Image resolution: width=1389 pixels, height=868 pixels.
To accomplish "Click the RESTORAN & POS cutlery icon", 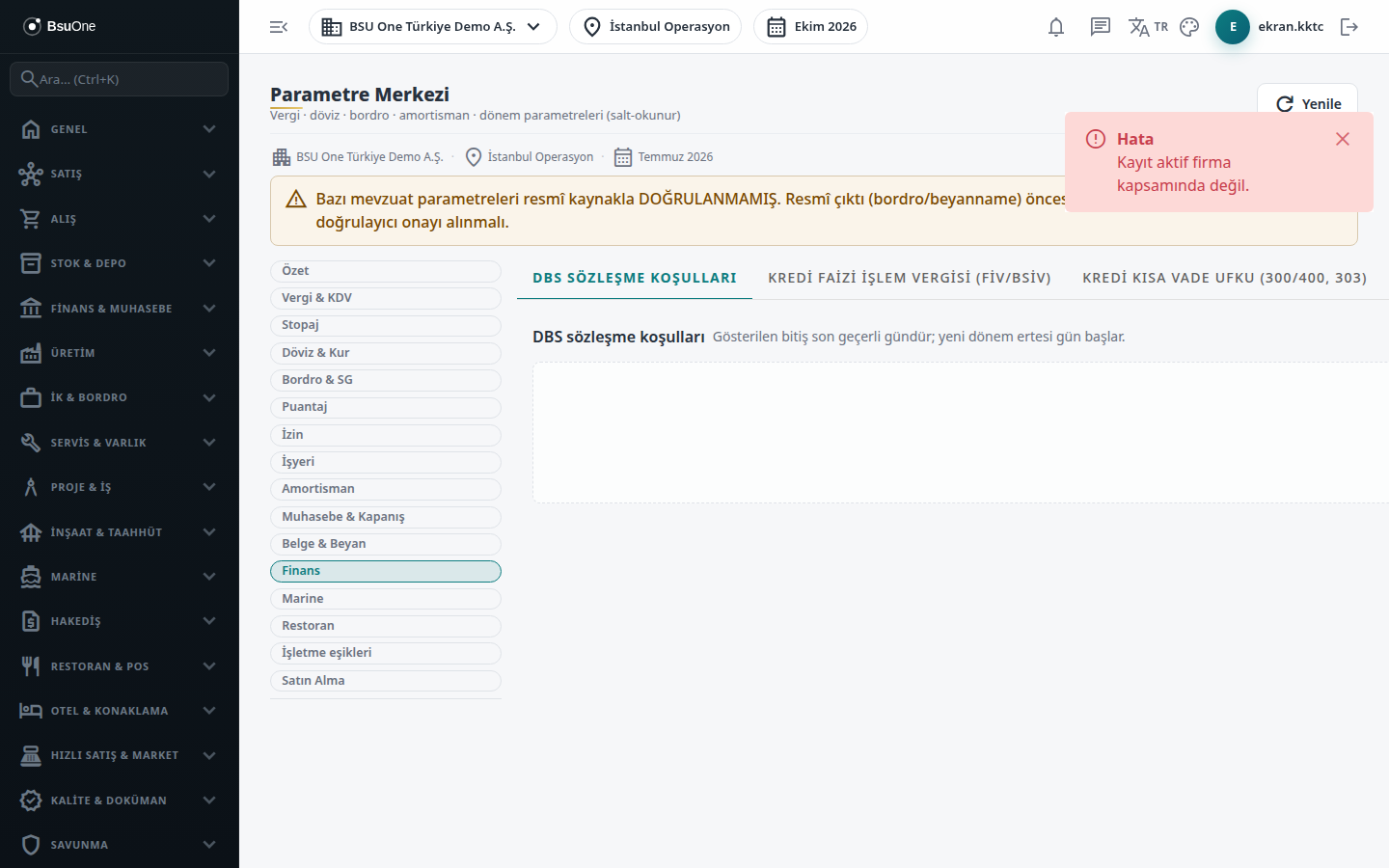I will [x=31, y=666].
